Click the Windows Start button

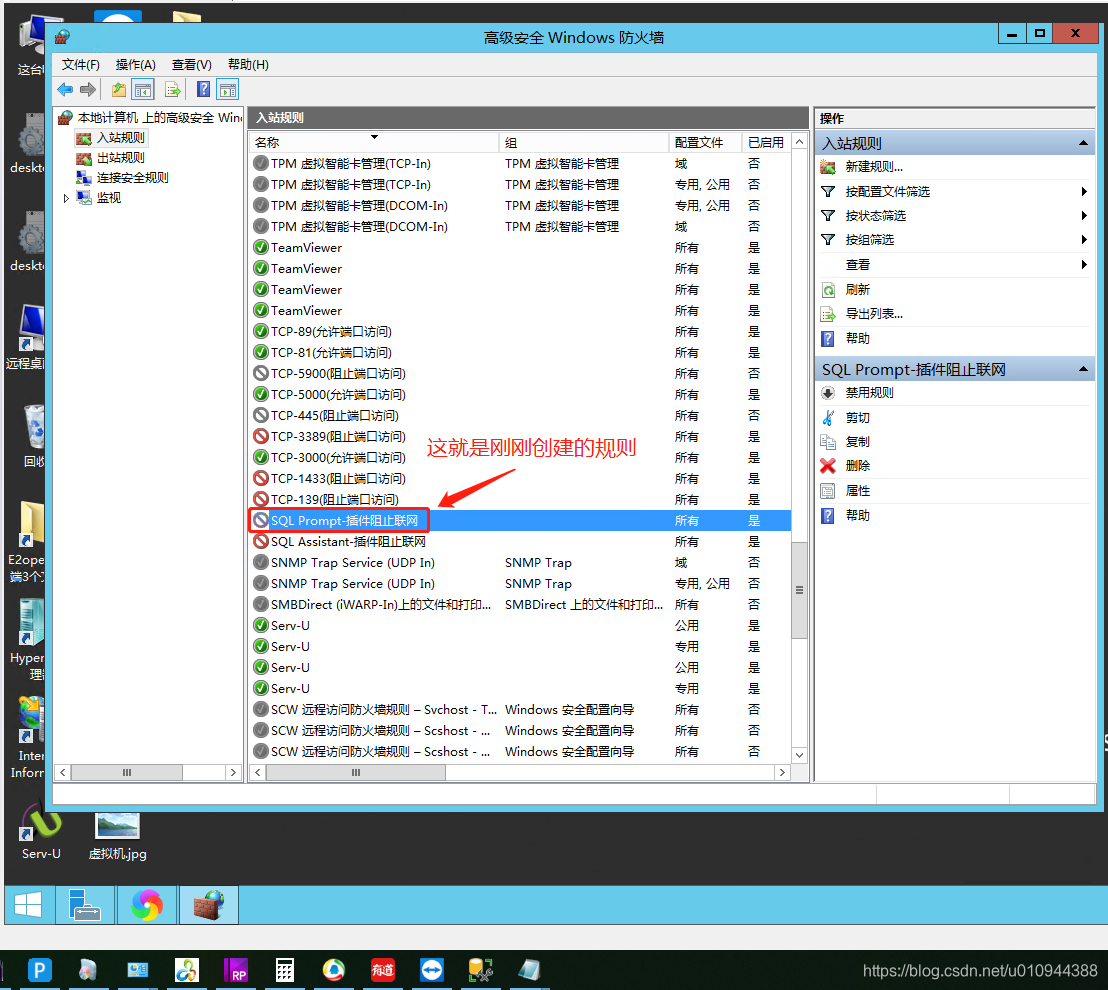[x=29, y=905]
